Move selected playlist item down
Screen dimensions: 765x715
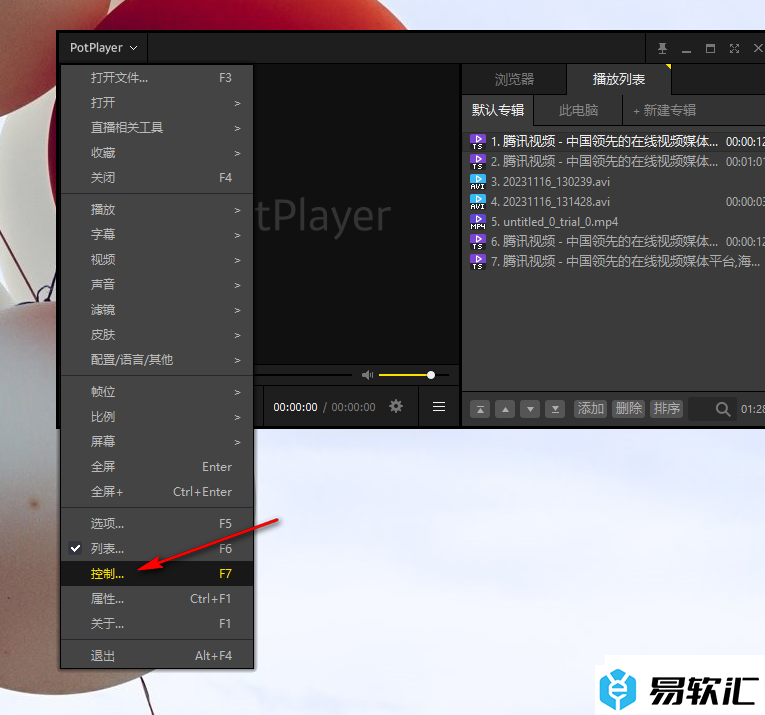click(530, 409)
